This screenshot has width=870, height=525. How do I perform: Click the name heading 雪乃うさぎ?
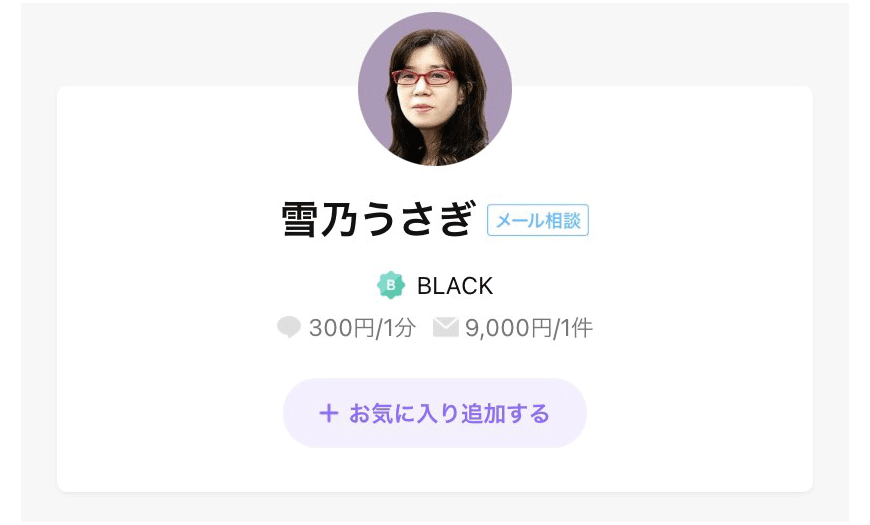tap(378, 219)
